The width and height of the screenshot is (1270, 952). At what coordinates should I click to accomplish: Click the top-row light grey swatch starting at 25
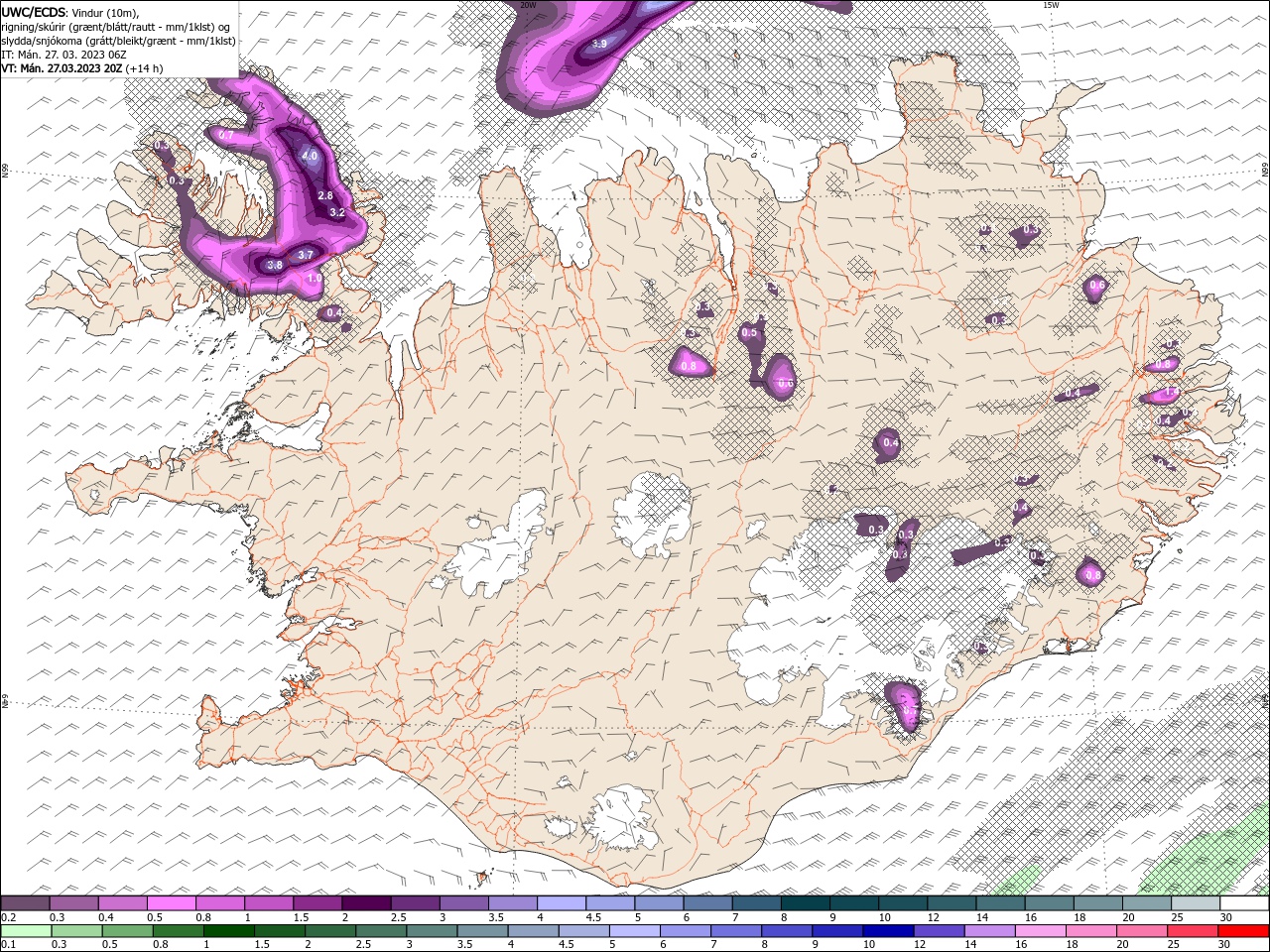coord(1195,903)
